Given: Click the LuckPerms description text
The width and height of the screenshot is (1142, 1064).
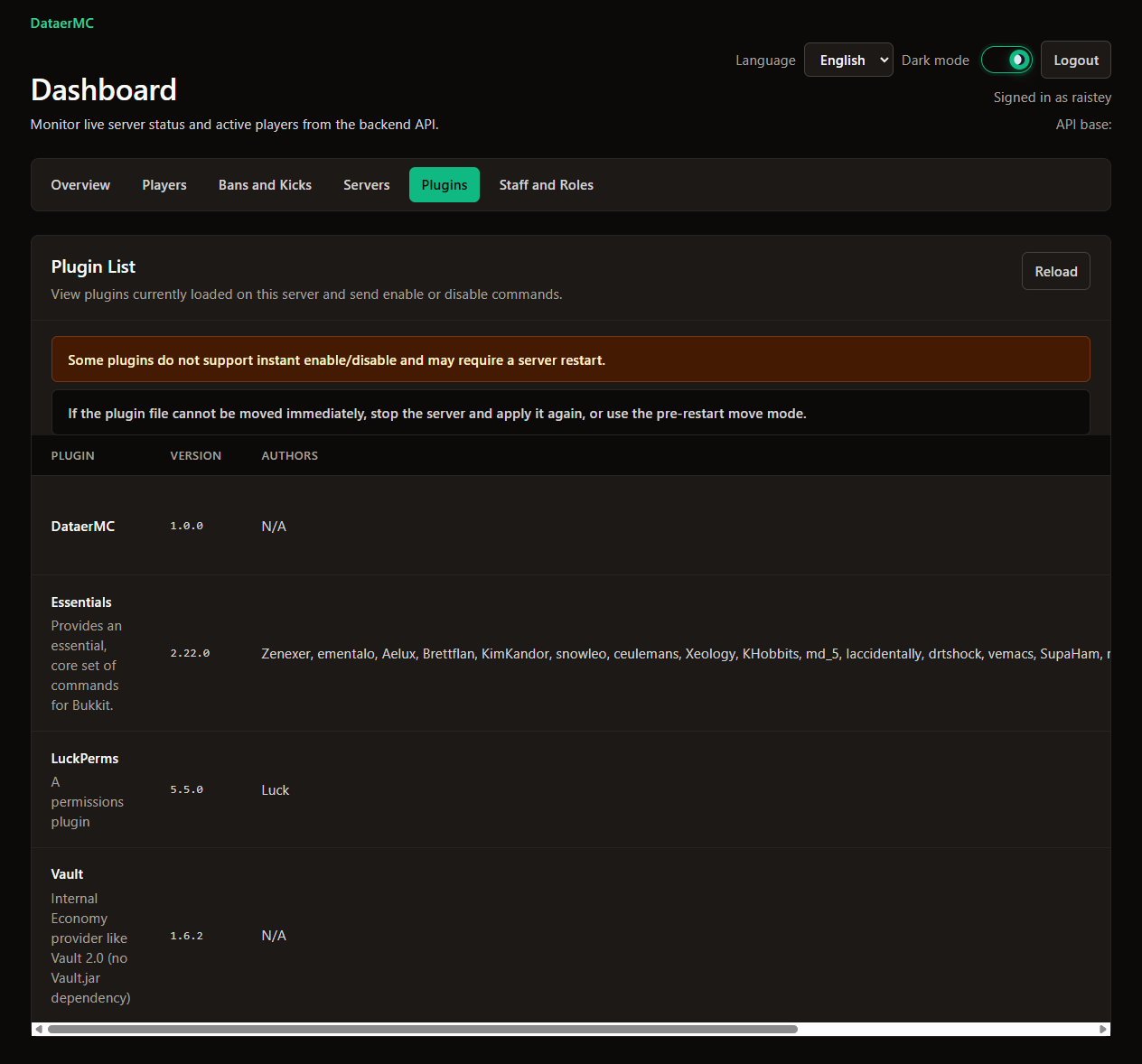Looking at the screenshot, I should coord(88,802).
